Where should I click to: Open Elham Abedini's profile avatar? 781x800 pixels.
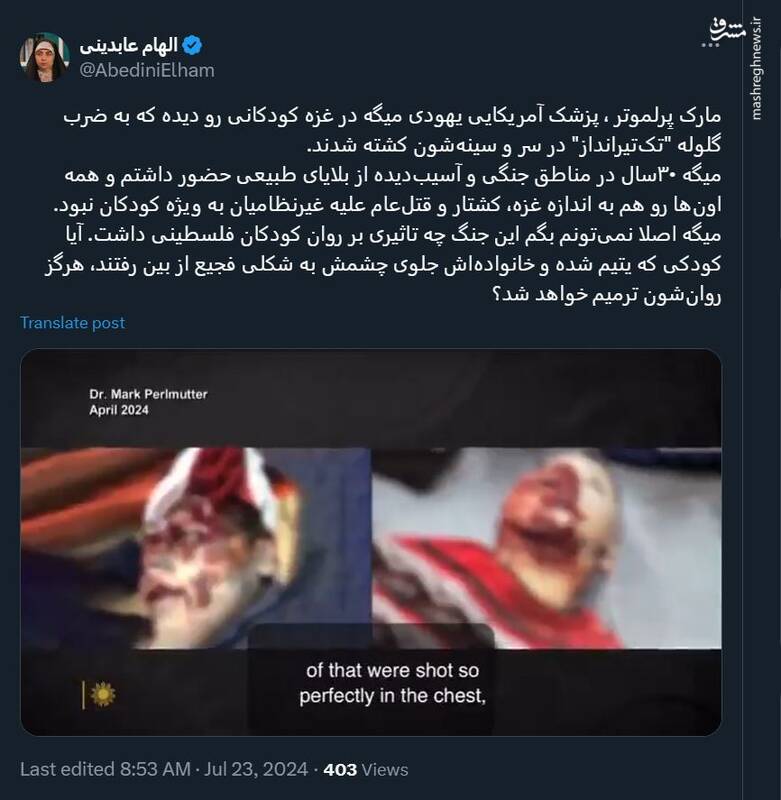click(x=44, y=57)
